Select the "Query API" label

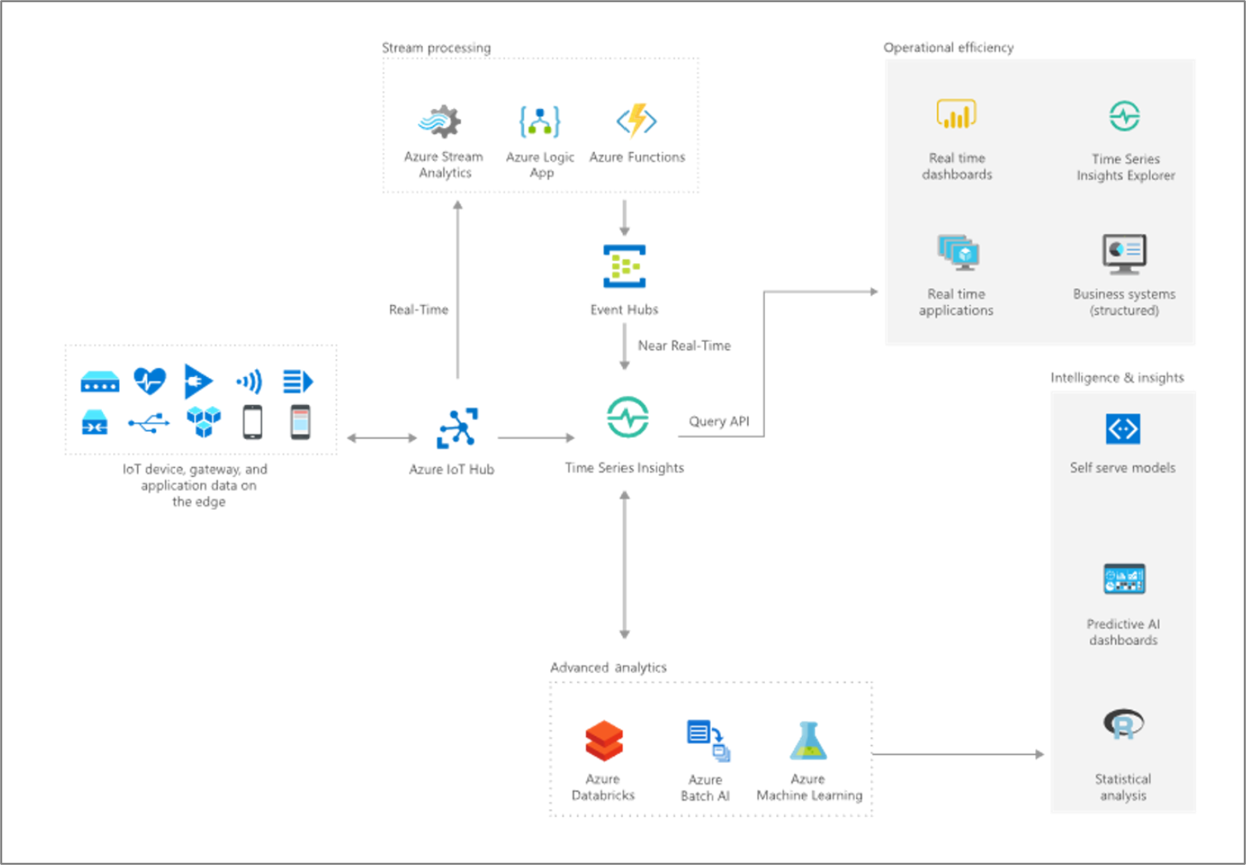click(x=719, y=422)
